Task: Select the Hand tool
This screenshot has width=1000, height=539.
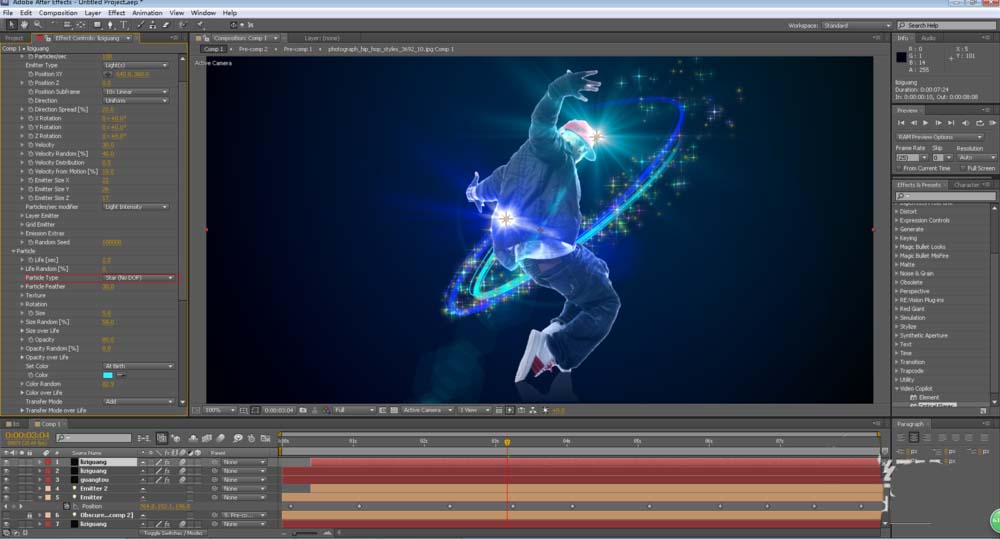Action: [x=24, y=25]
